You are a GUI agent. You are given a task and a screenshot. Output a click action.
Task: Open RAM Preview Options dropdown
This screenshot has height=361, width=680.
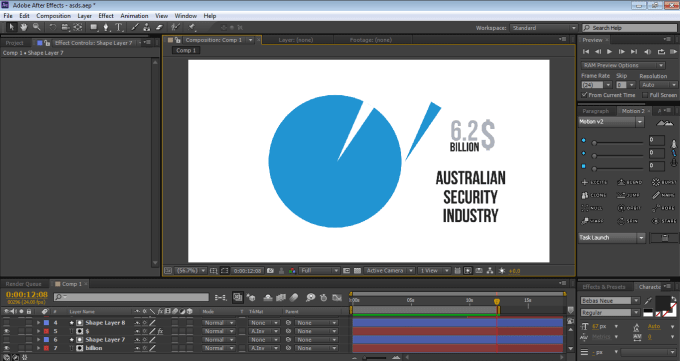(x=623, y=66)
